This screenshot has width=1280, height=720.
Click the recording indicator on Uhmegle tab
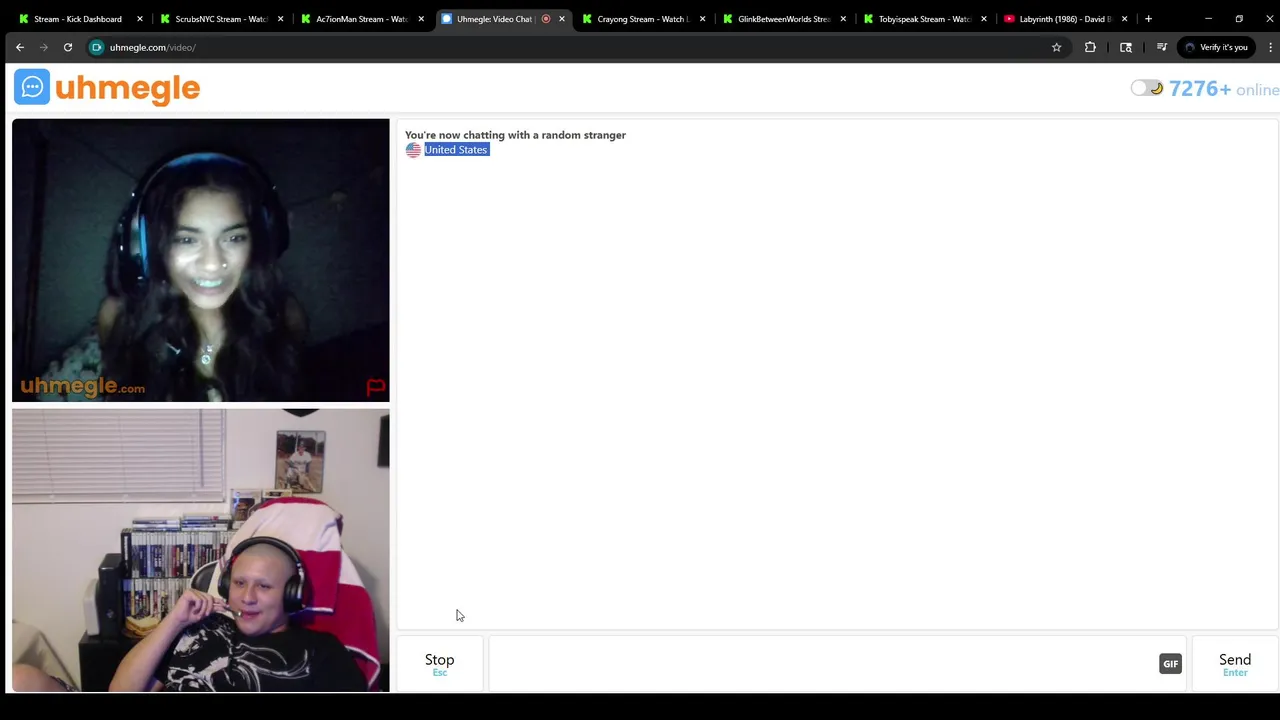546,19
